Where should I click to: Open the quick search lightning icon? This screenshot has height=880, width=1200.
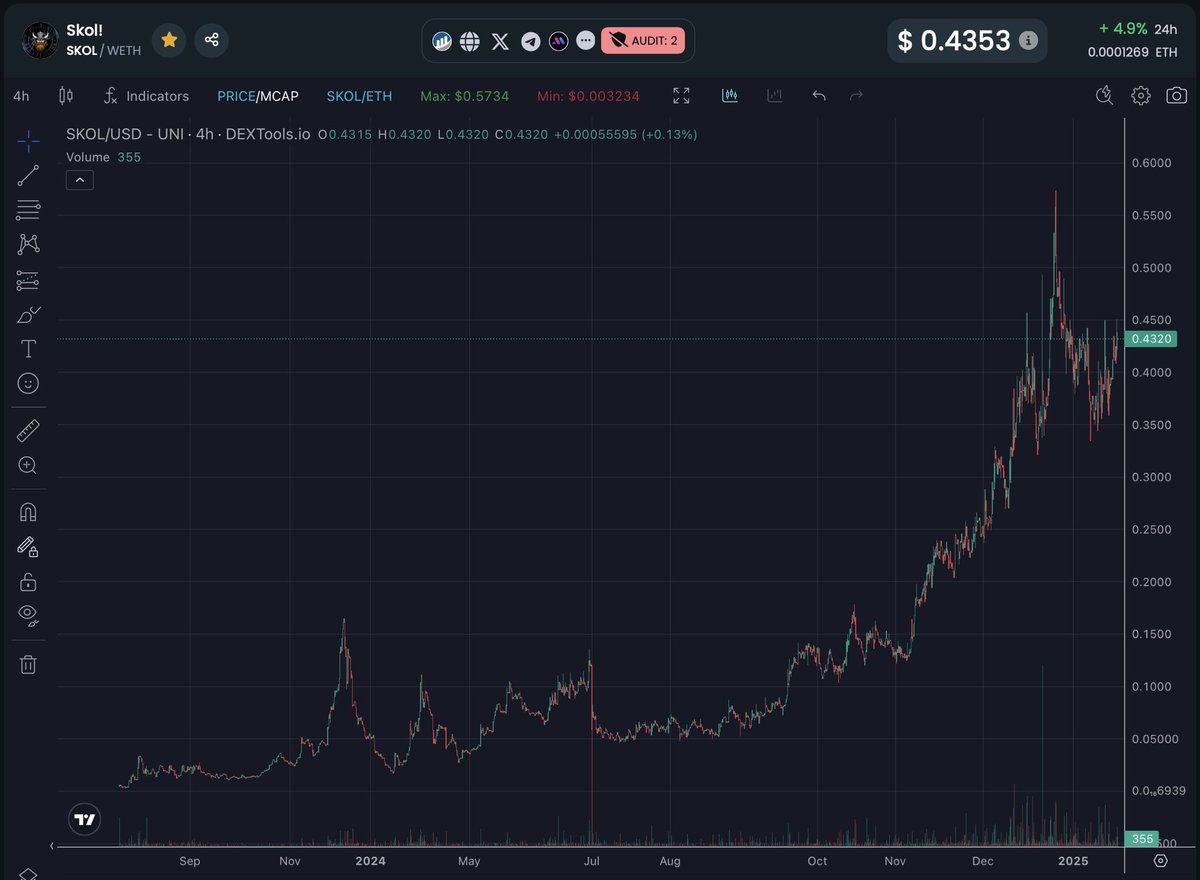tap(1104, 96)
